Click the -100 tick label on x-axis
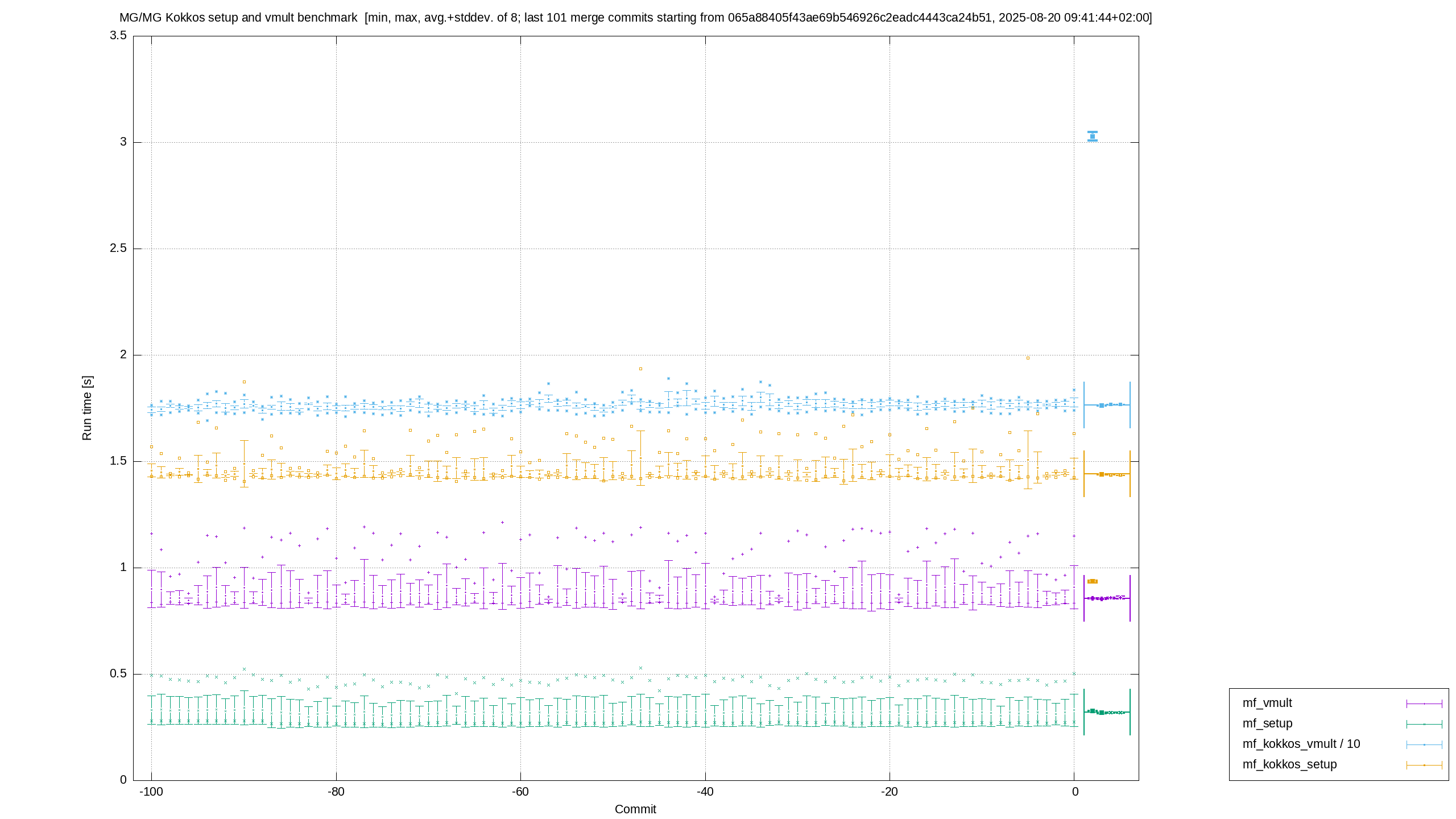The image size is (1456, 819). tap(151, 792)
